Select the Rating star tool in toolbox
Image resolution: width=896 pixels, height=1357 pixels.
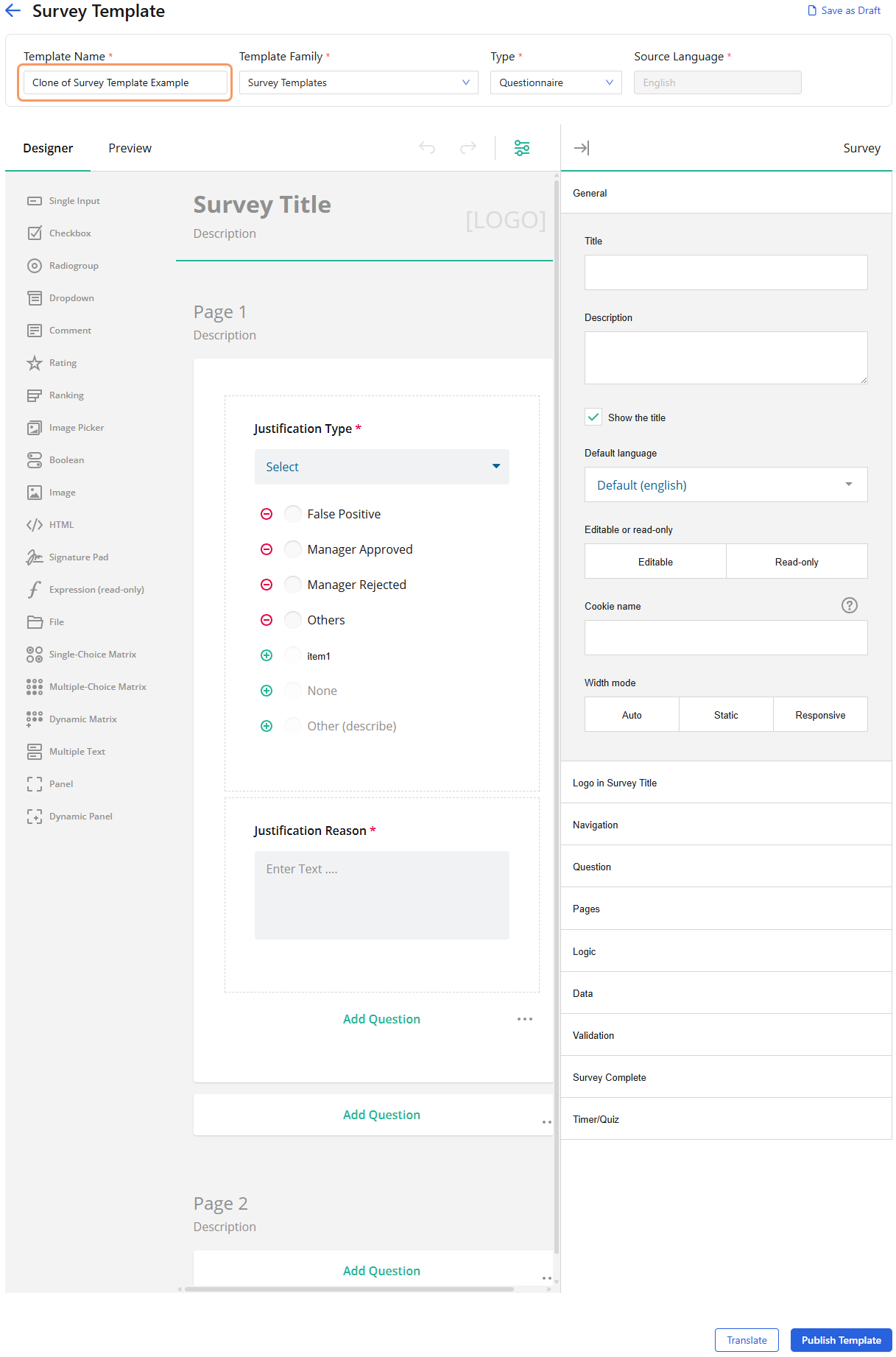(35, 363)
